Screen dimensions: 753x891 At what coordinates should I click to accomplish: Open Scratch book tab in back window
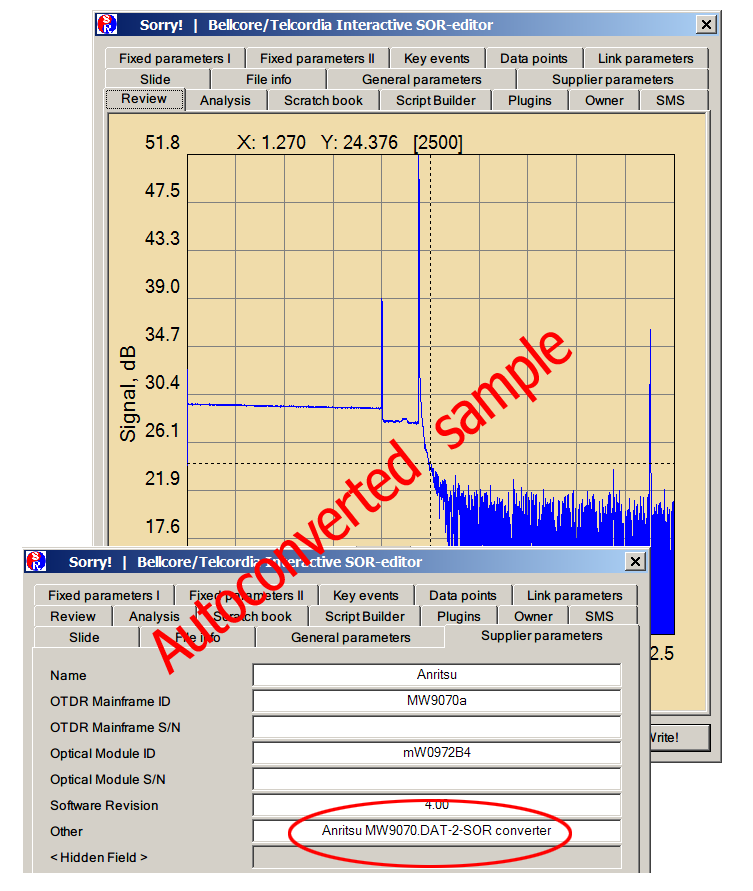pos(323,101)
